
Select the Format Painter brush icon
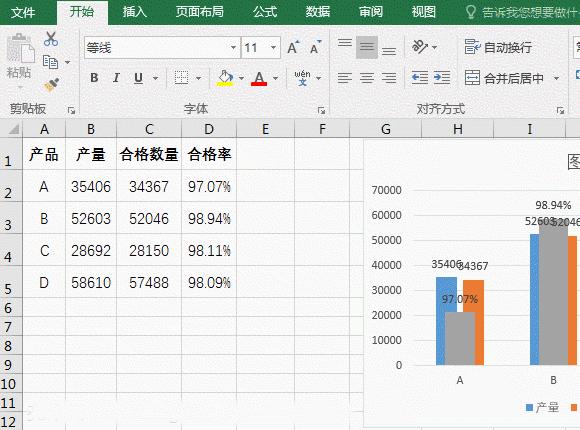[x=52, y=85]
